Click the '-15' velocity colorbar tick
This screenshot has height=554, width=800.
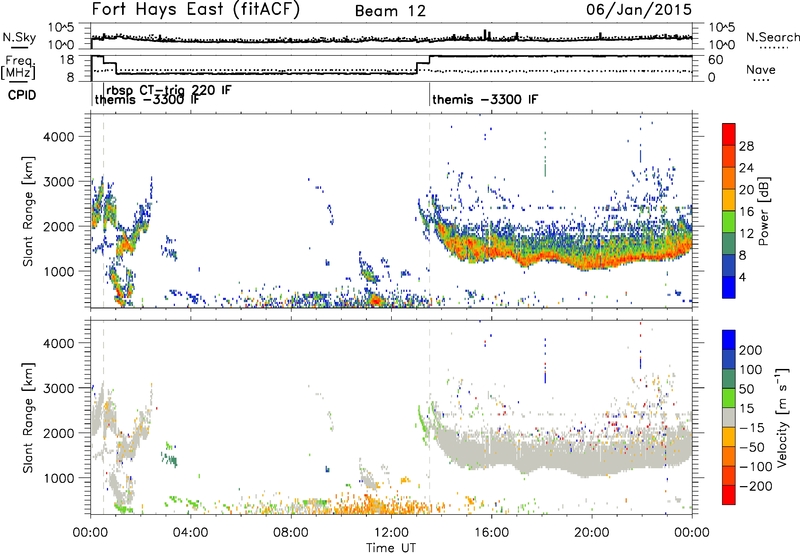[x=751, y=427]
